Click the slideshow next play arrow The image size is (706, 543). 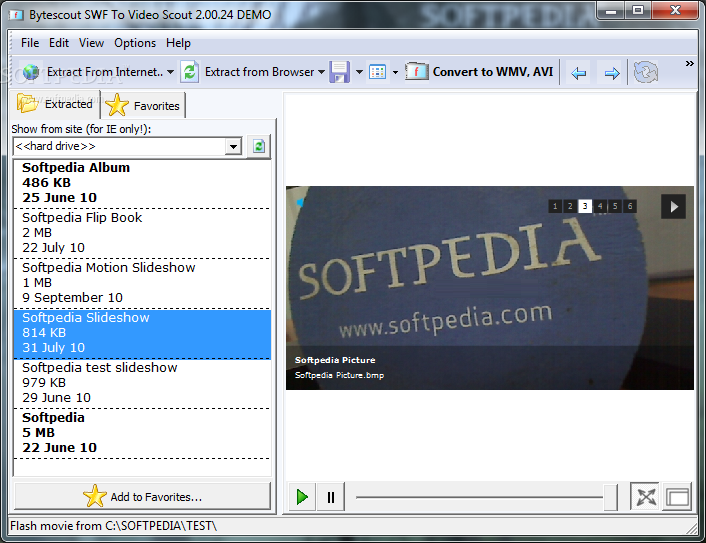pyautogui.click(x=673, y=207)
